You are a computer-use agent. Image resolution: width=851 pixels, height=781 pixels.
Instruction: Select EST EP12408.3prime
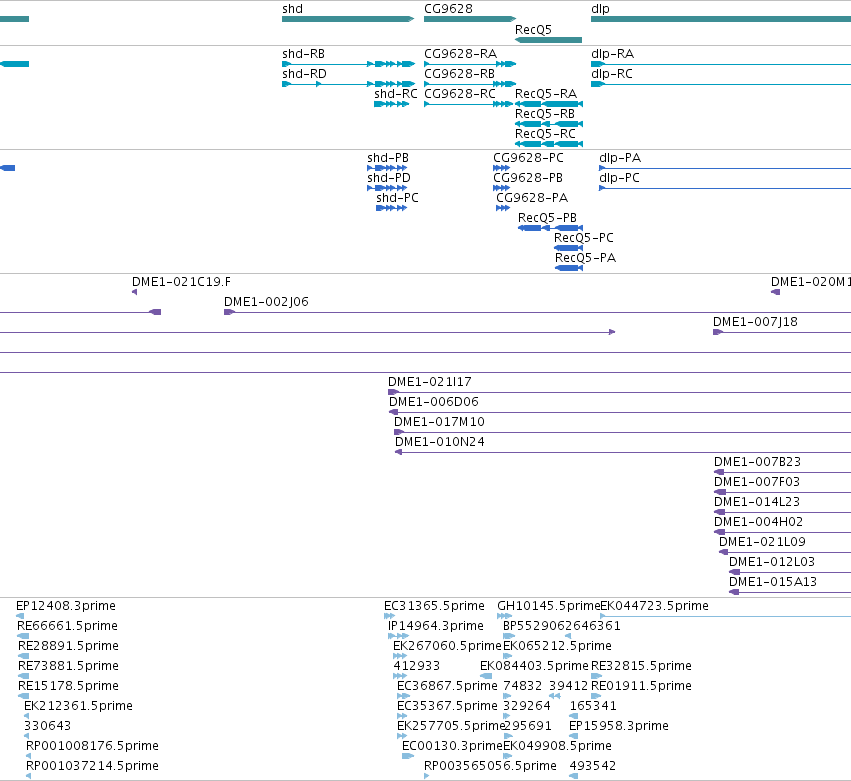(20, 616)
